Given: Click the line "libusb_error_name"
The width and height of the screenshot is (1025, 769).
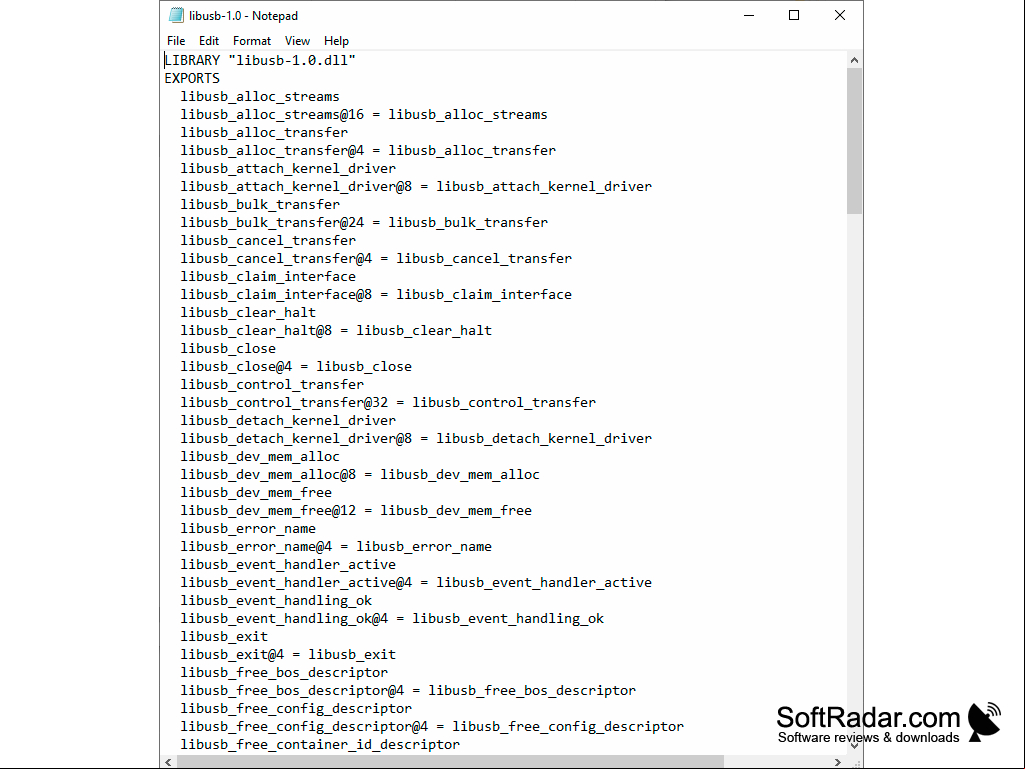Looking at the screenshot, I should point(248,528).
